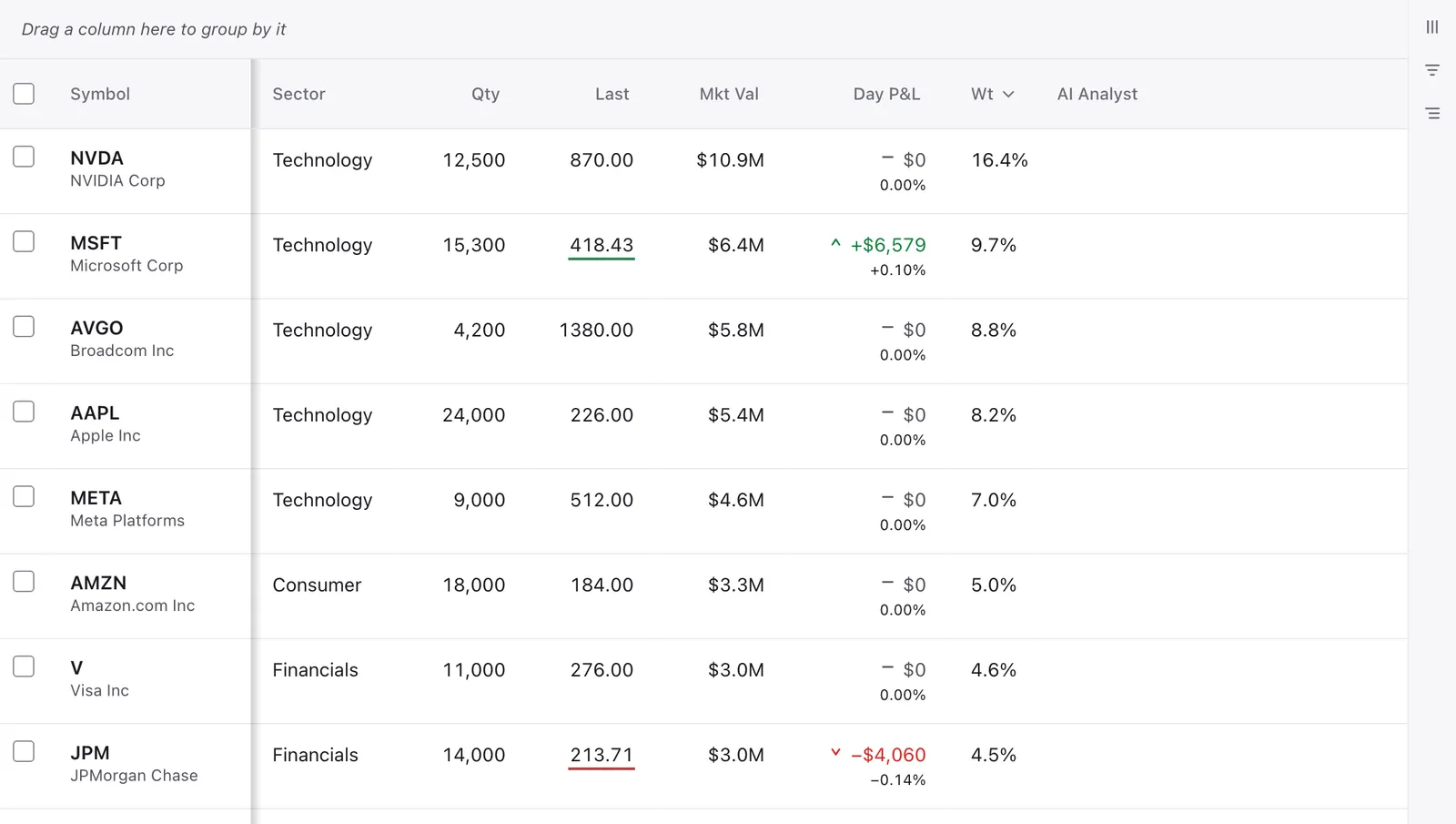This screenshot has width=1456, height=824.
Task: Click the up arrow next to MSFT day P&L
Action: pyautogui.click(x=835, y=243)
